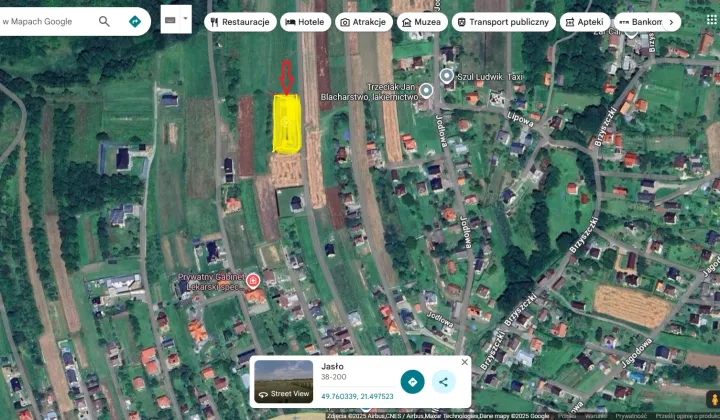Click the 38-200 postal code text
The height and width of the screenshot is (420, 720).
click(x=334, y=377)
